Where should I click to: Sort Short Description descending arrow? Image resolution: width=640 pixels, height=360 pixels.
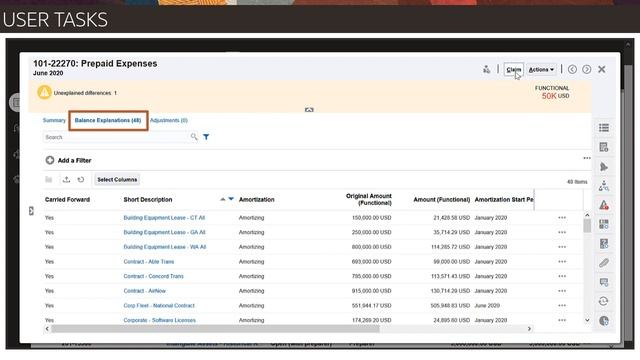[x=231, y=199]
